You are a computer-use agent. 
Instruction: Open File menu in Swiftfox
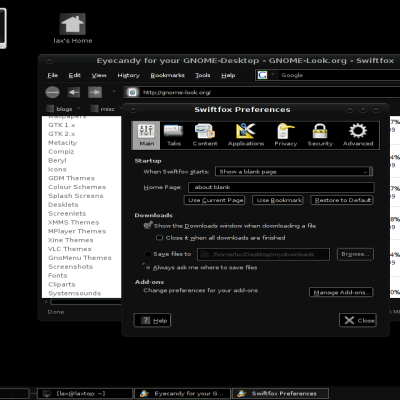pos(52,75)
